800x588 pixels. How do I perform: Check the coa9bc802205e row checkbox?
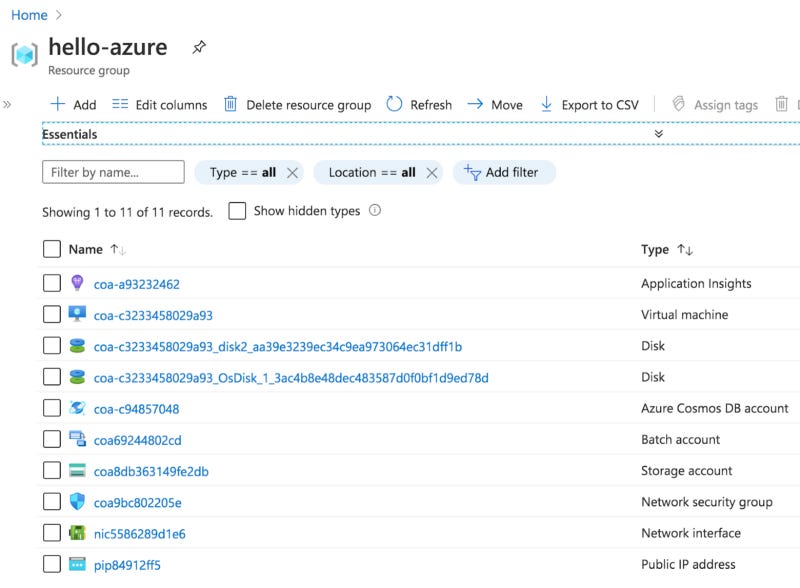(52, 501)
